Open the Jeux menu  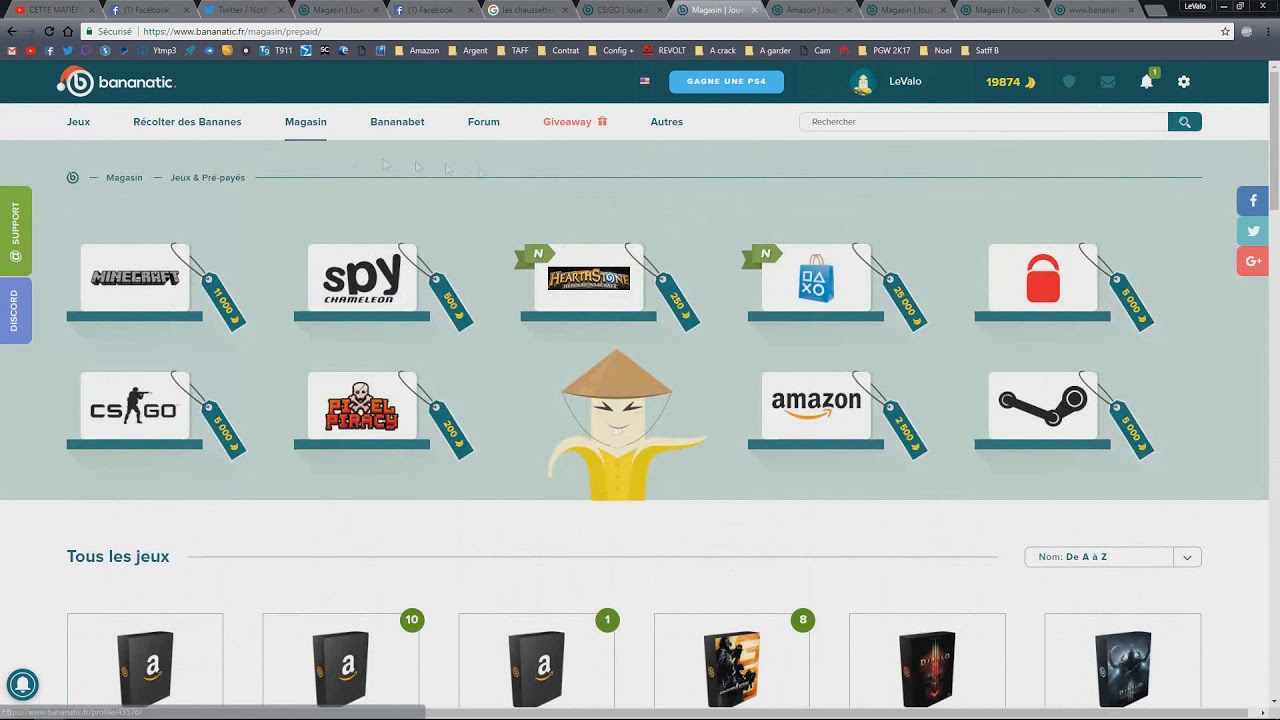78,122
